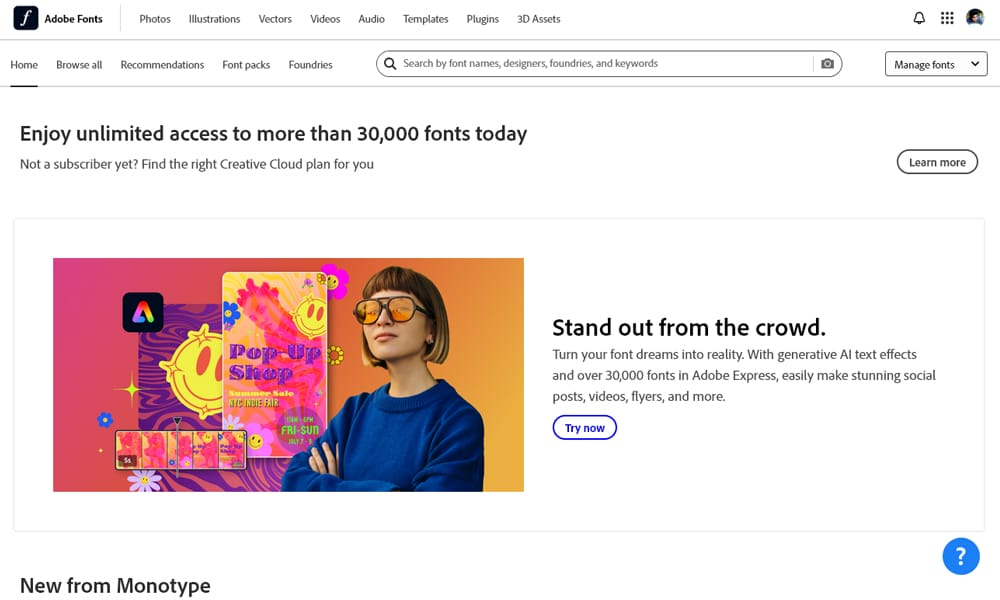Open Photos from the top navigation
Viewport: 1000px width, 600px height.
(x=154, y=18)
